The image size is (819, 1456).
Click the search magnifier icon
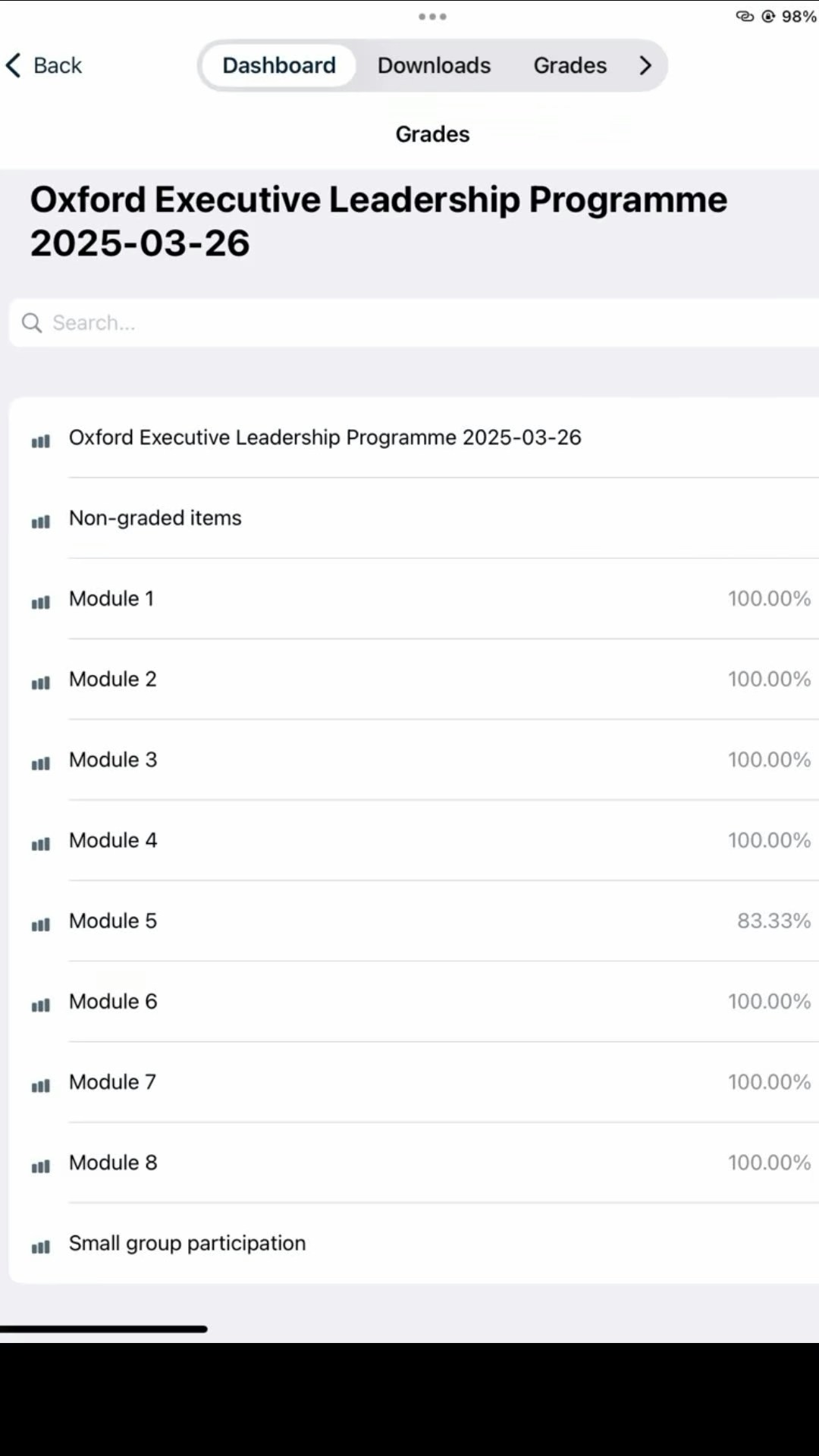32,323
